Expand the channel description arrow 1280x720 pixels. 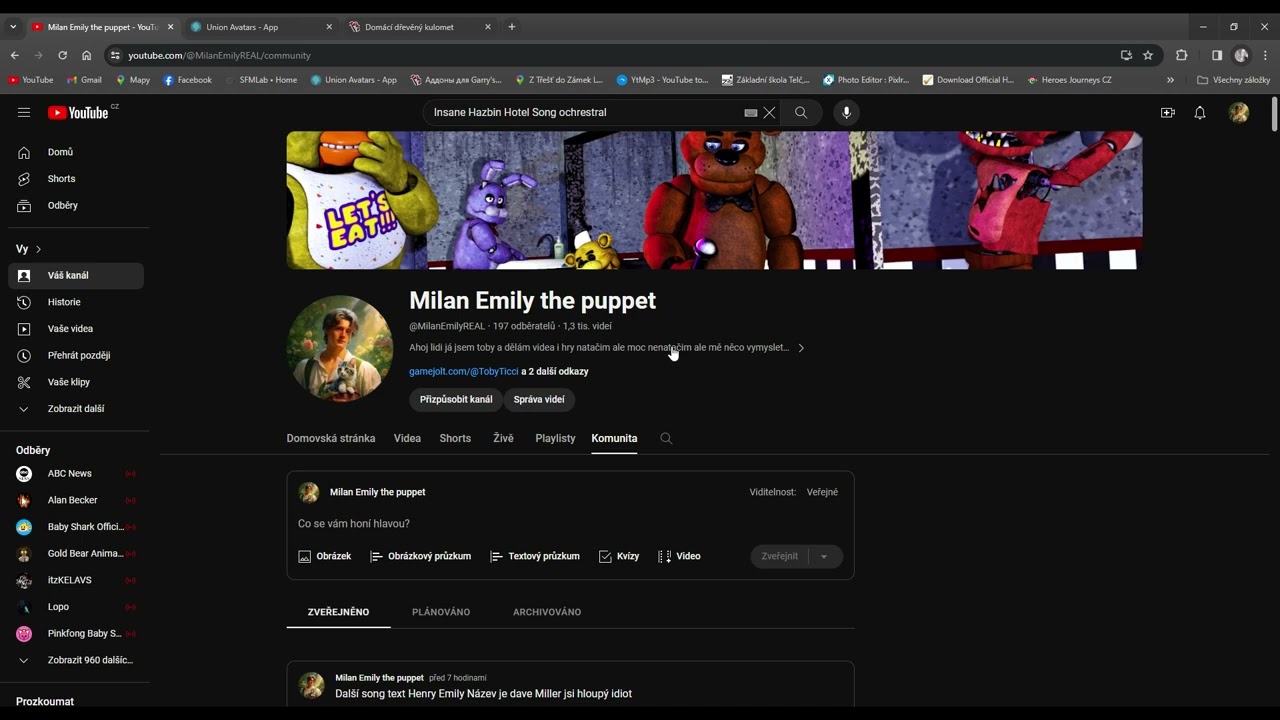(800, 348)
